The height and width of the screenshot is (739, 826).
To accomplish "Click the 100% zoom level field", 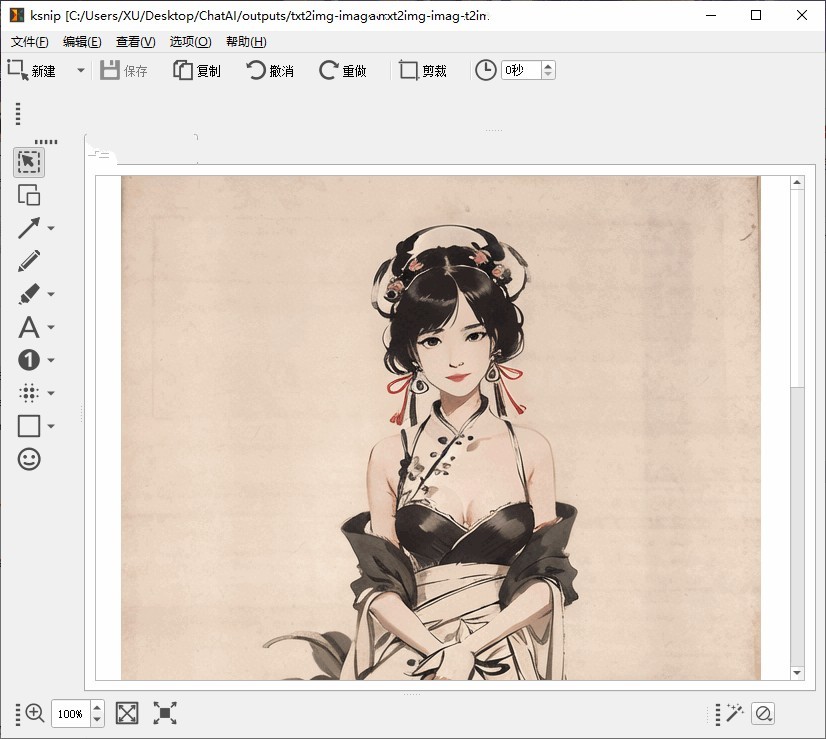I will (x=71, y=714).
